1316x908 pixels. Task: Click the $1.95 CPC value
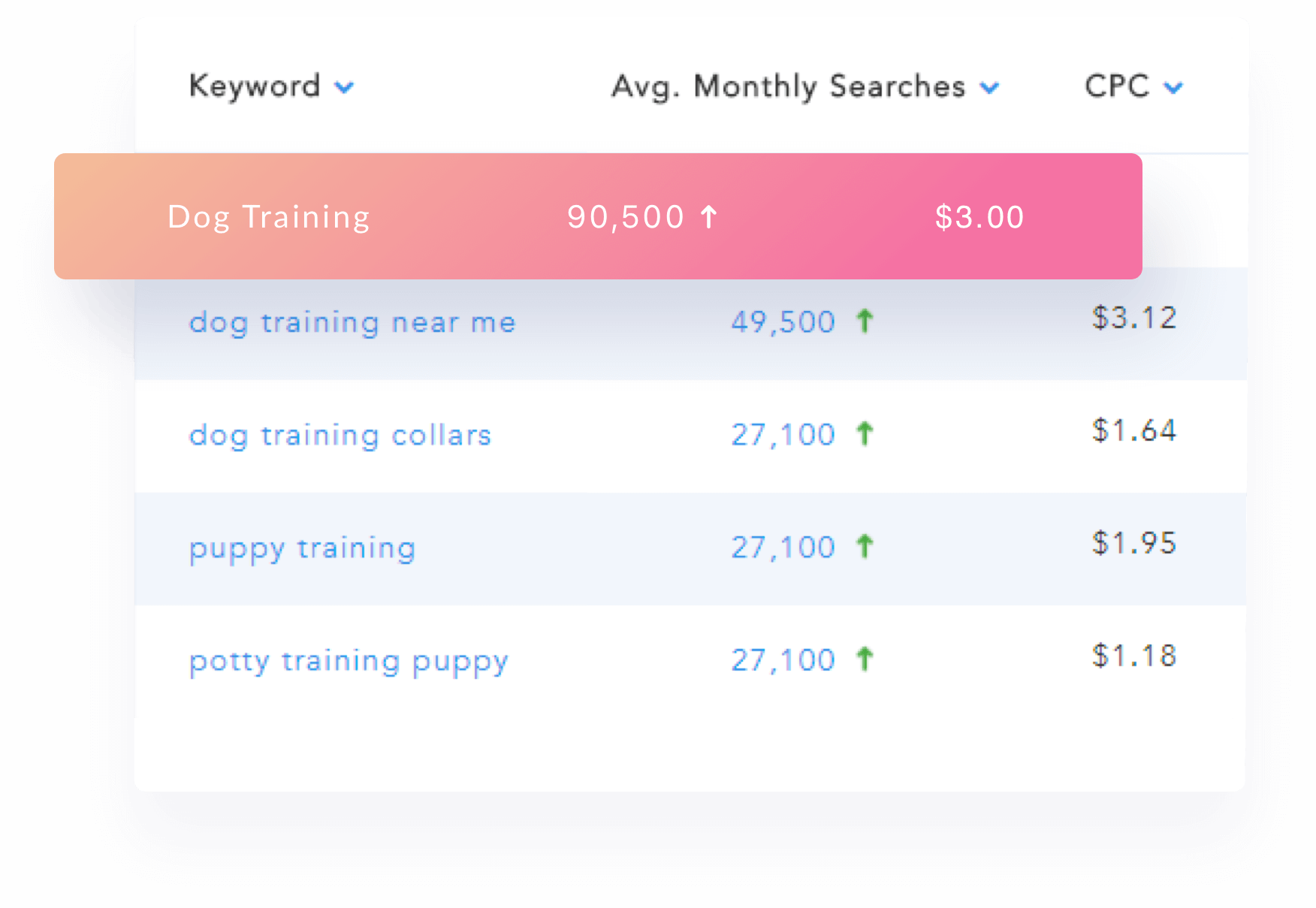[x=1134, y=543]
